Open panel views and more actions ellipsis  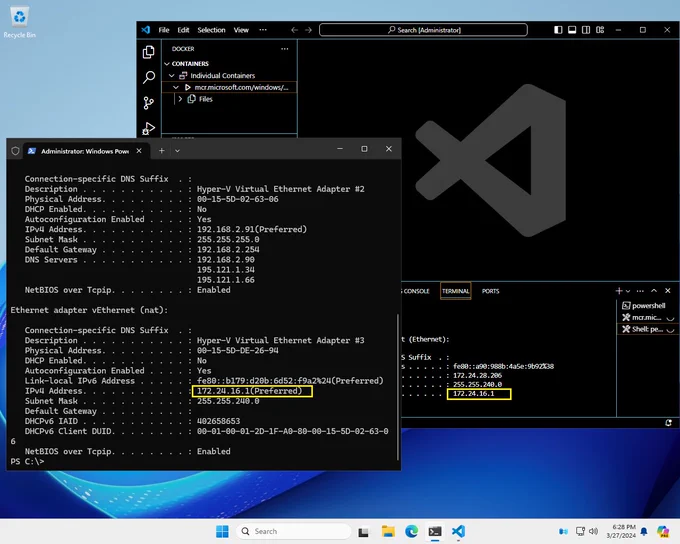(x=640, y=291)
